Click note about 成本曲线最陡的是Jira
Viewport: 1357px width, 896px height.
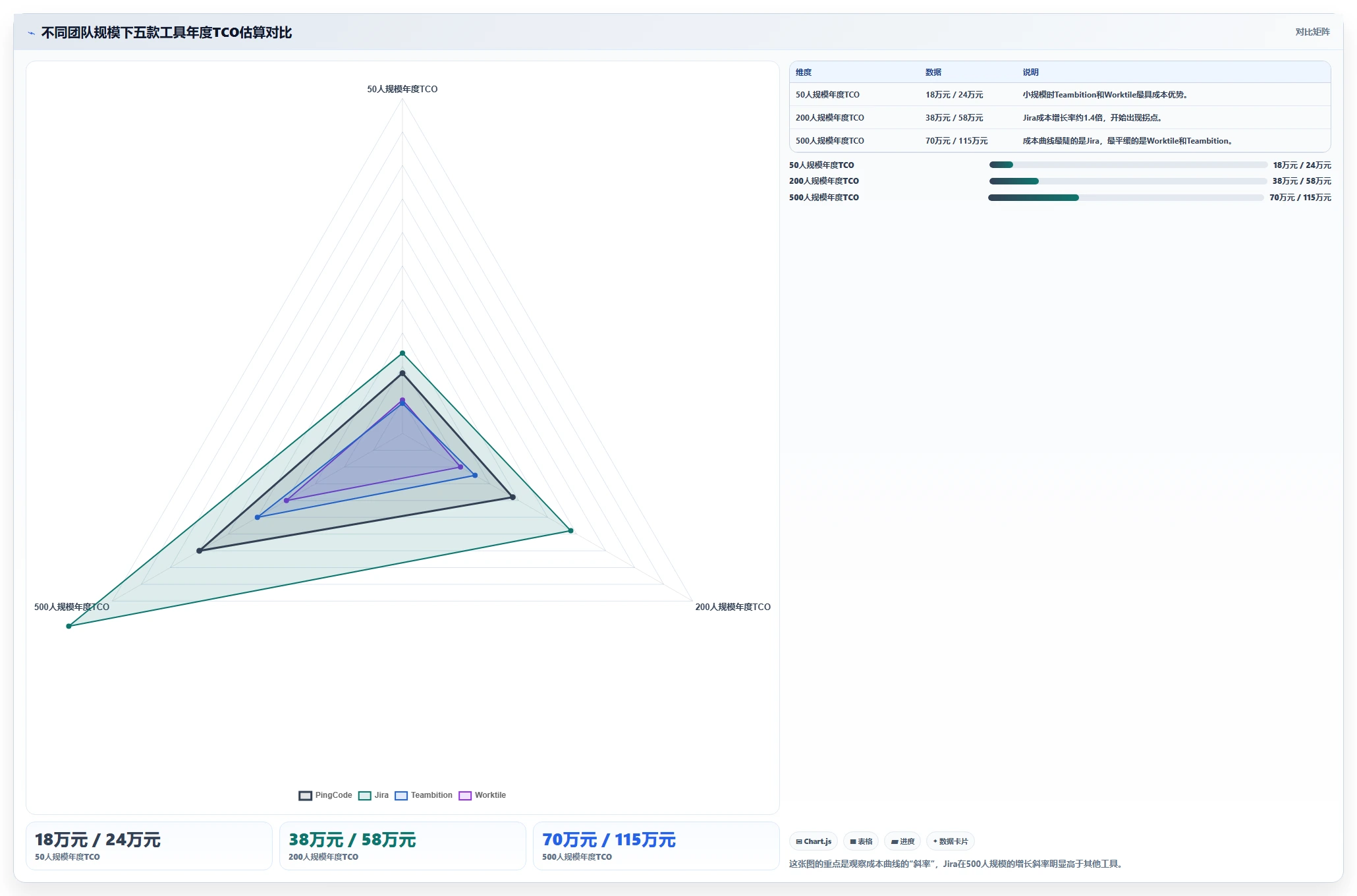tap(1129, 141)
